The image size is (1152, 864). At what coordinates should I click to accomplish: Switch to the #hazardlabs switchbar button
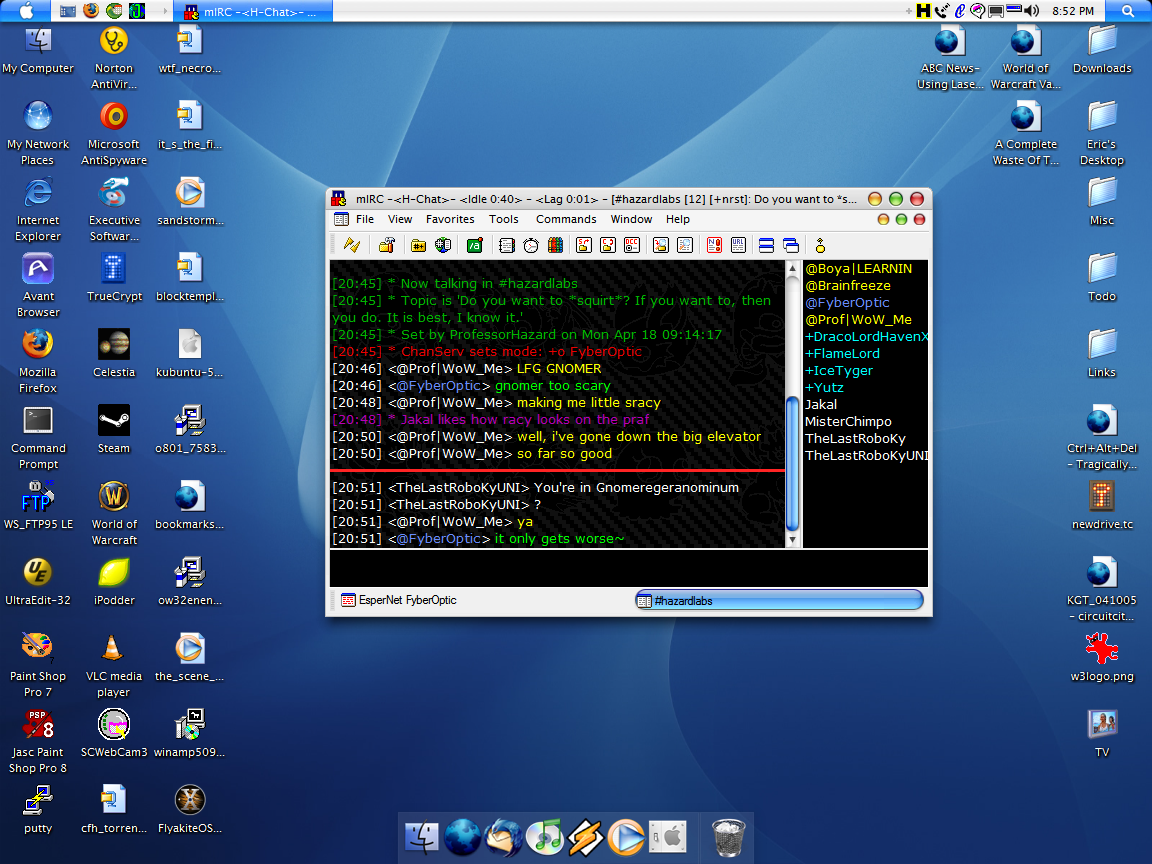tap(779, 600)
